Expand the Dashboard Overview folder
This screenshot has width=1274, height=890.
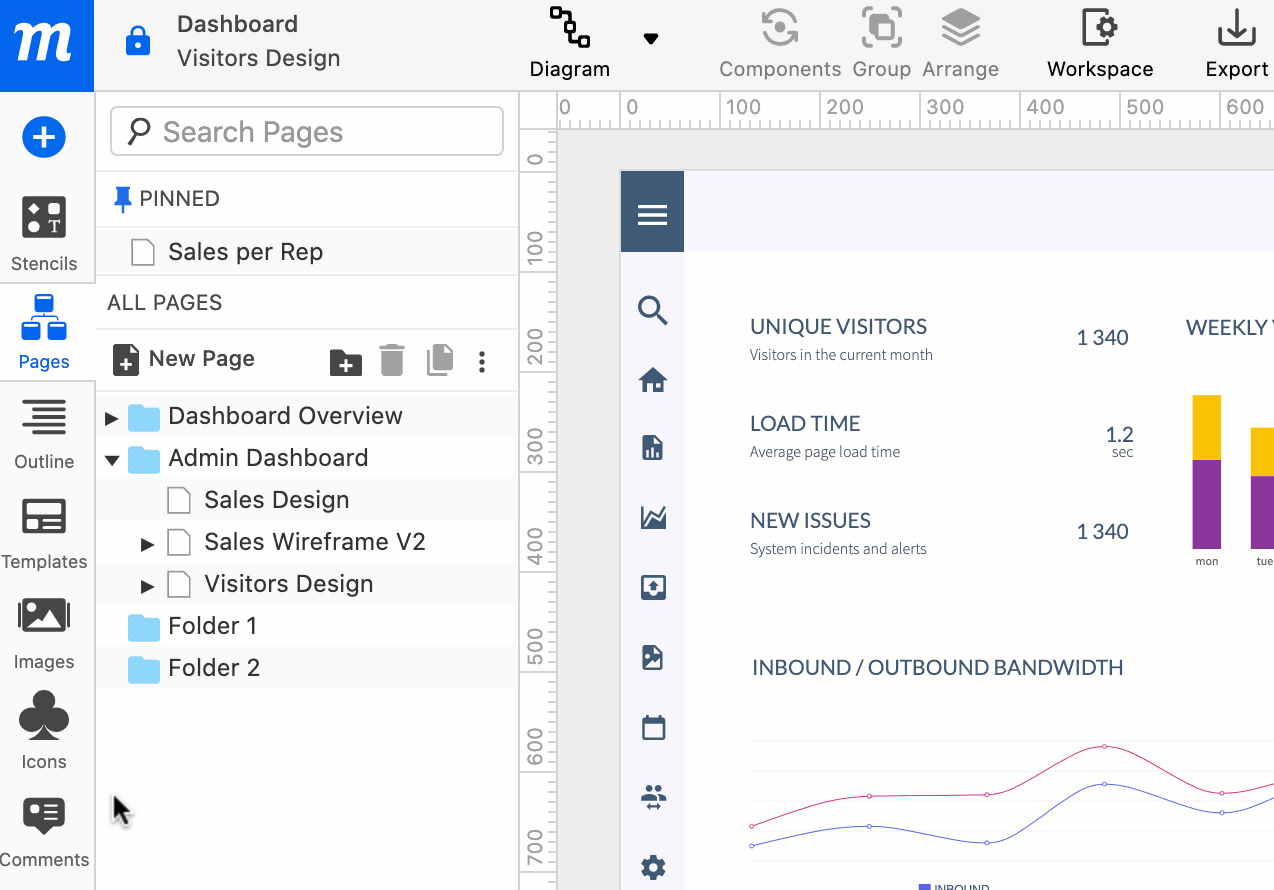coord(112,417)
